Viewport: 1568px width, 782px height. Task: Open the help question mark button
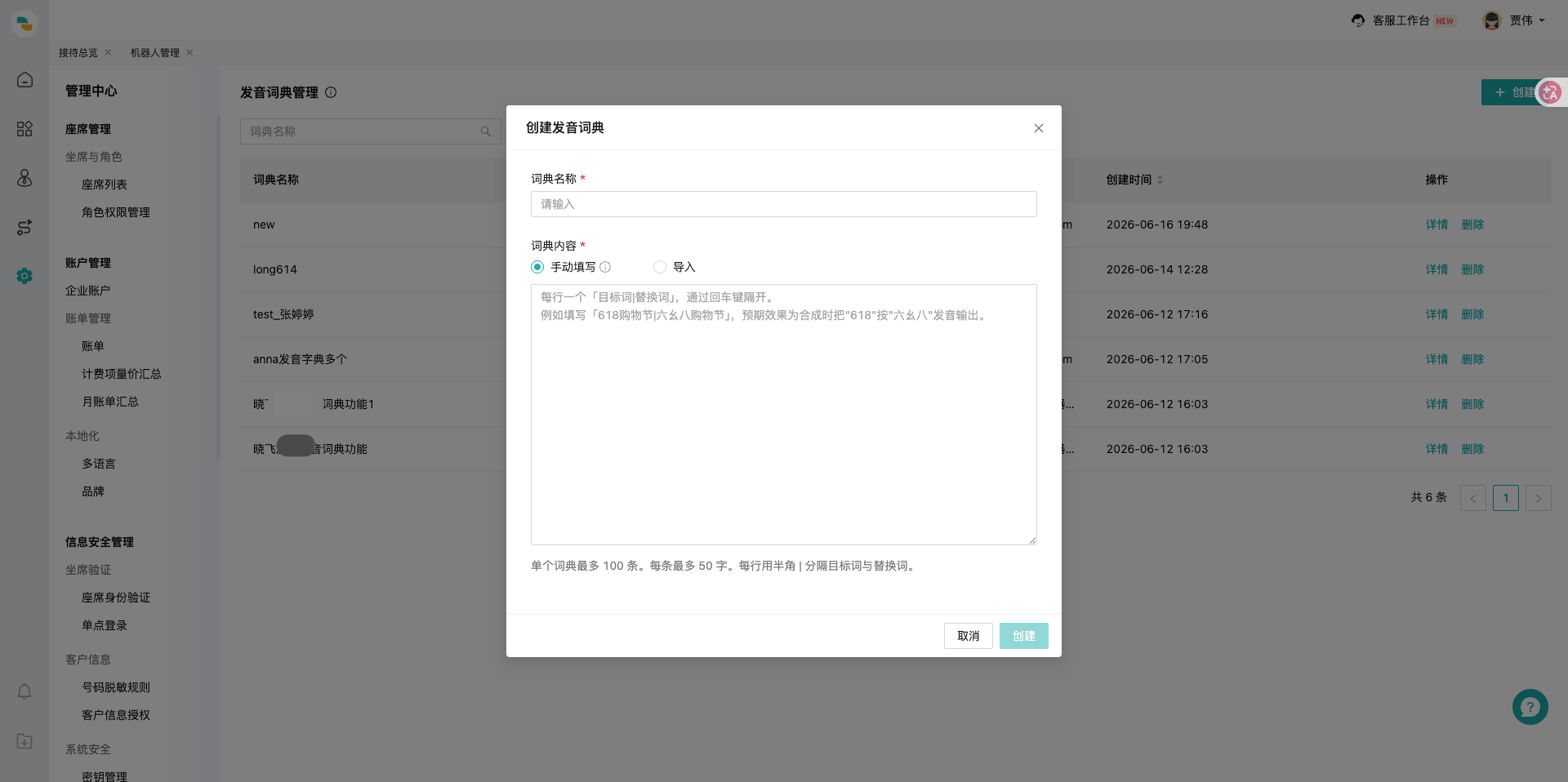(1530, 707)
